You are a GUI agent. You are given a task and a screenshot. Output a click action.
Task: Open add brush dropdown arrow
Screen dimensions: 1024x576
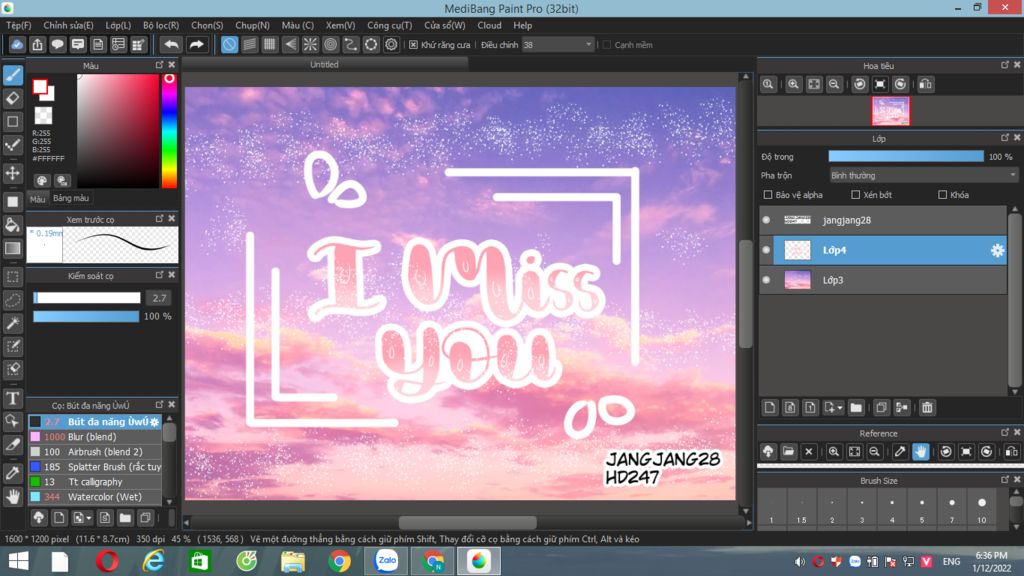pyautogui.click(x=89, y=519)
